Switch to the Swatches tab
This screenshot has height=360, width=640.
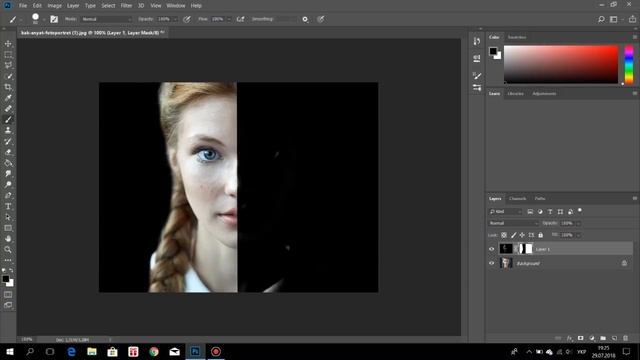coord(517,37)
